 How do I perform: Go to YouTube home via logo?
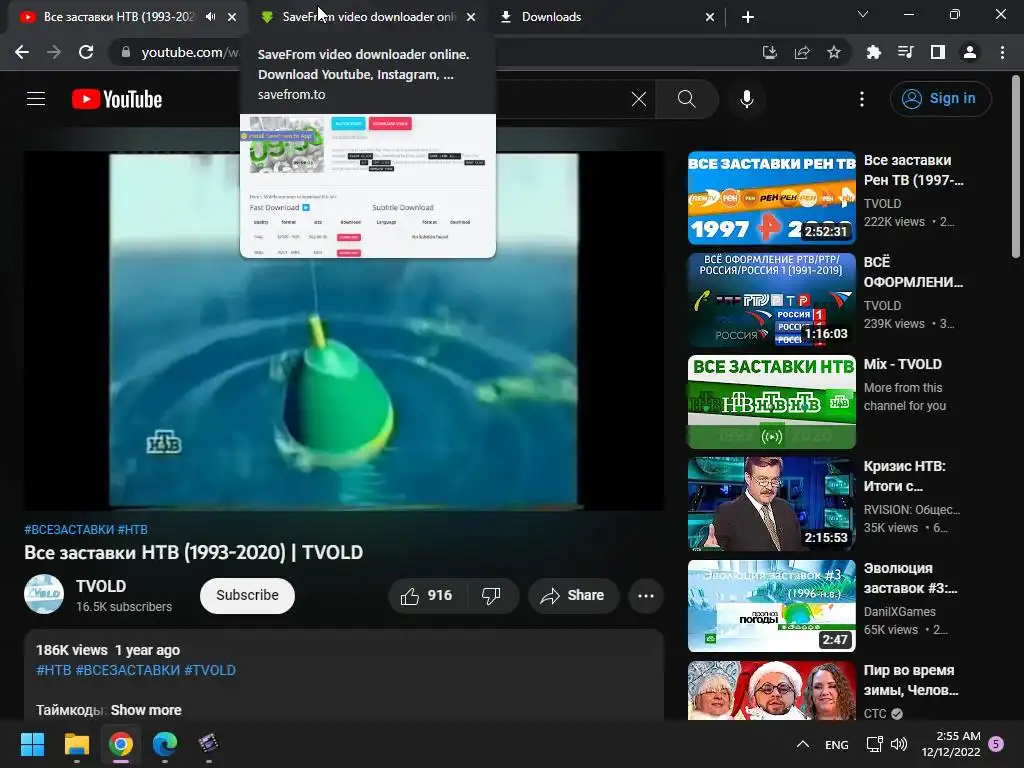(117, 99)
